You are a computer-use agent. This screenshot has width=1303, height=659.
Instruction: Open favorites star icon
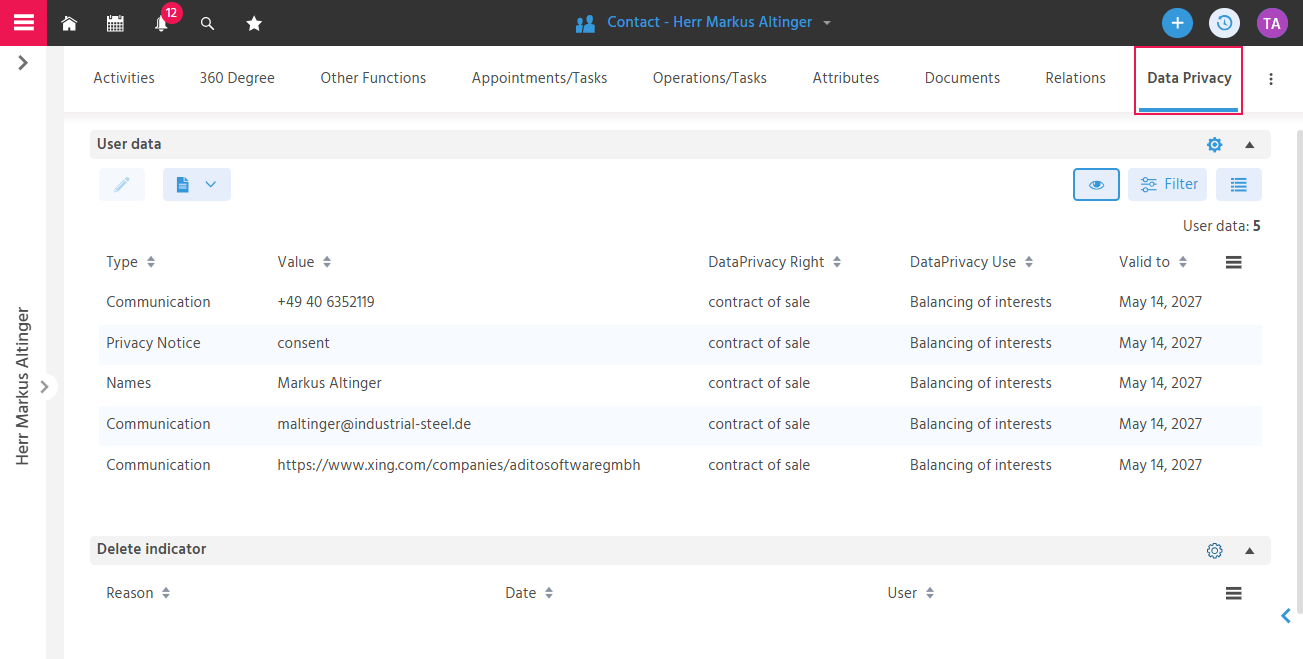[x=254, y=23]
